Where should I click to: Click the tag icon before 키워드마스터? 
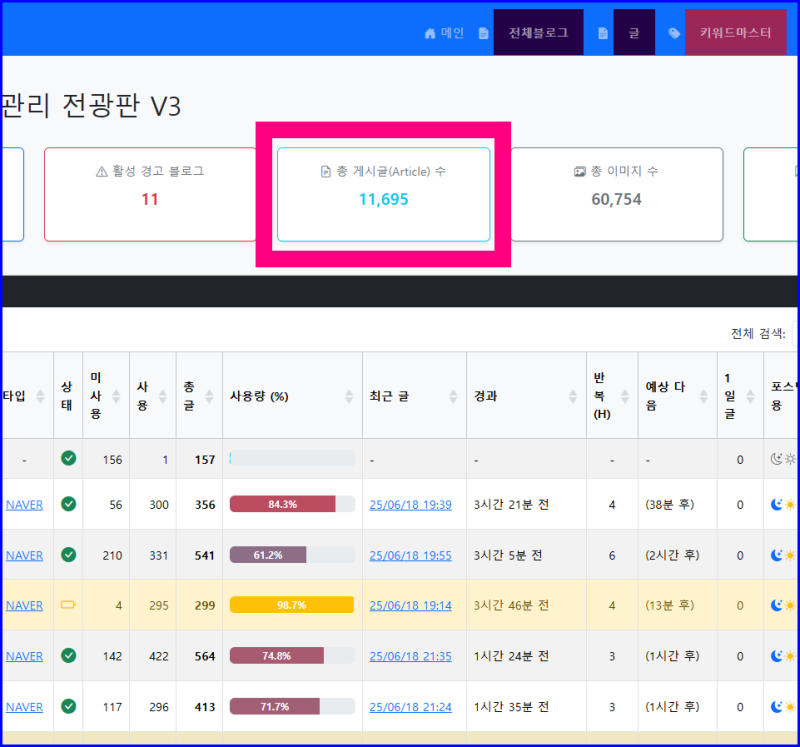pyautogui.click(x=674, y=34)
